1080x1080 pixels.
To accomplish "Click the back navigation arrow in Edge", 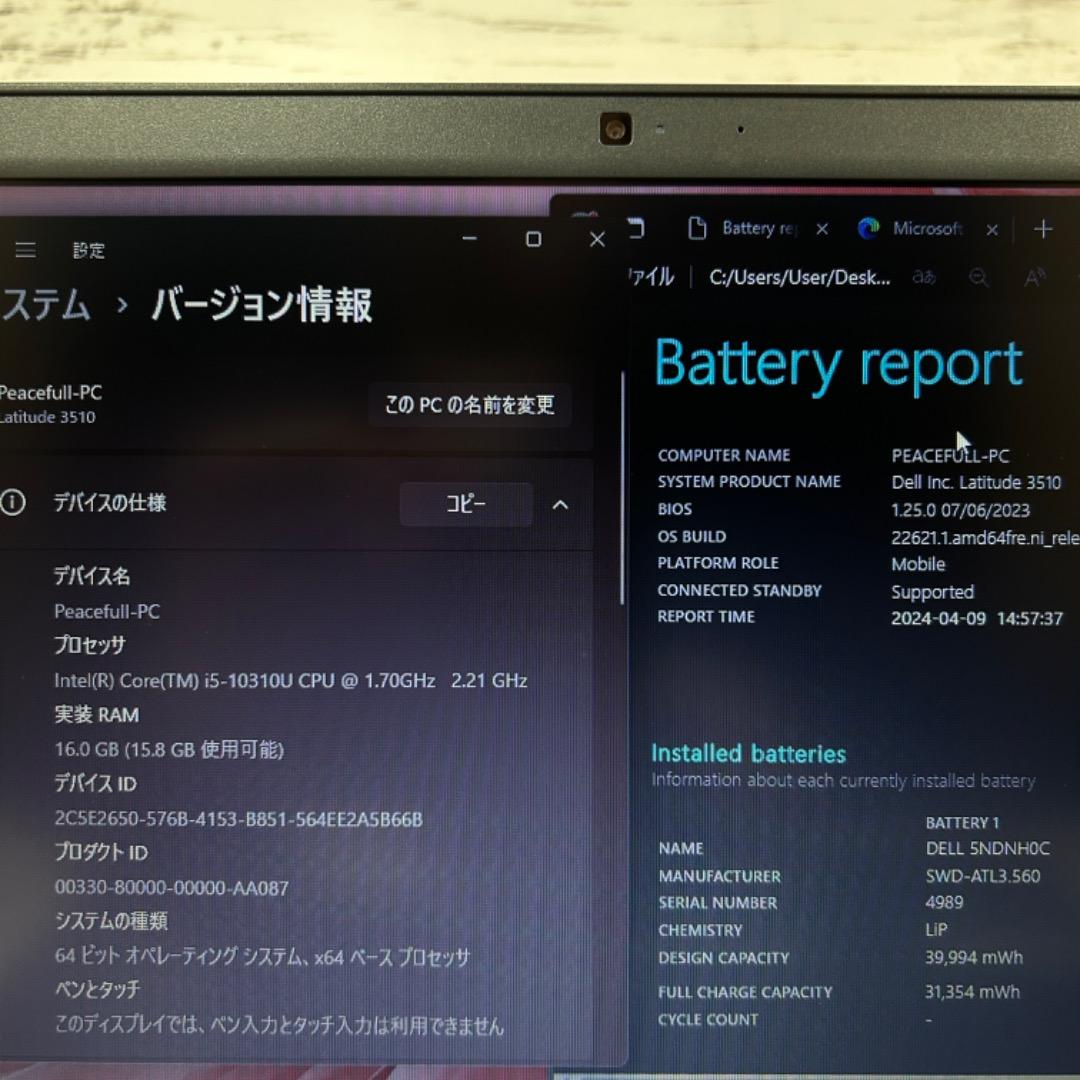I will [x=638, y=228].
